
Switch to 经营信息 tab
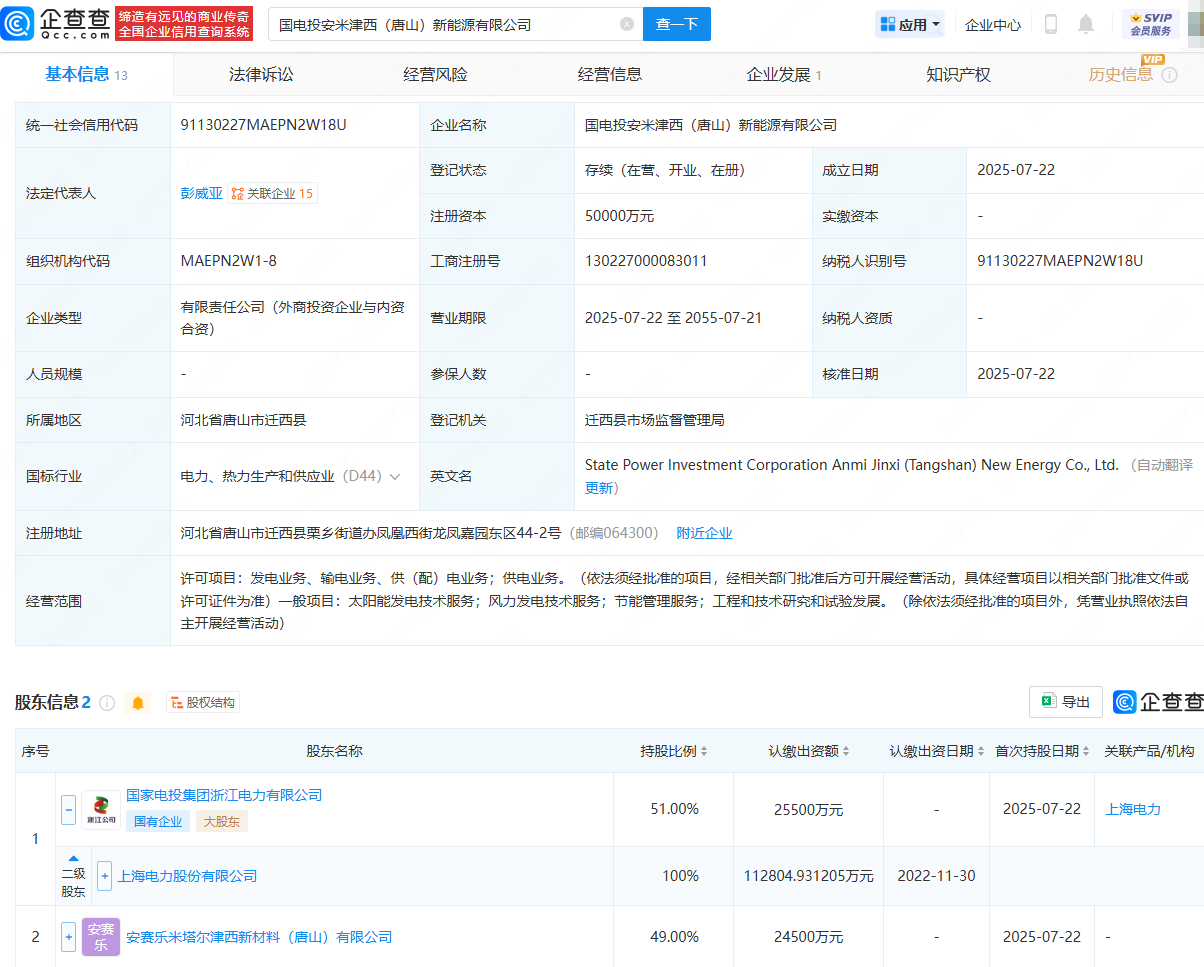point(610,75)
